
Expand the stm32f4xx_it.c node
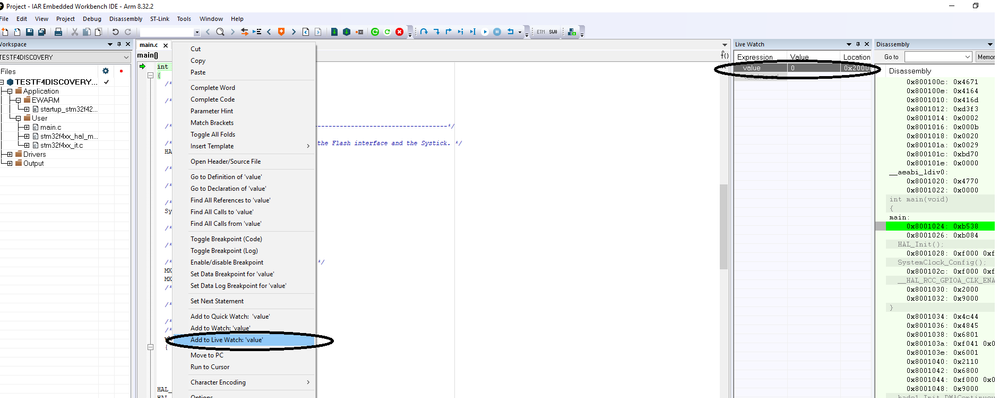(26, 145)
